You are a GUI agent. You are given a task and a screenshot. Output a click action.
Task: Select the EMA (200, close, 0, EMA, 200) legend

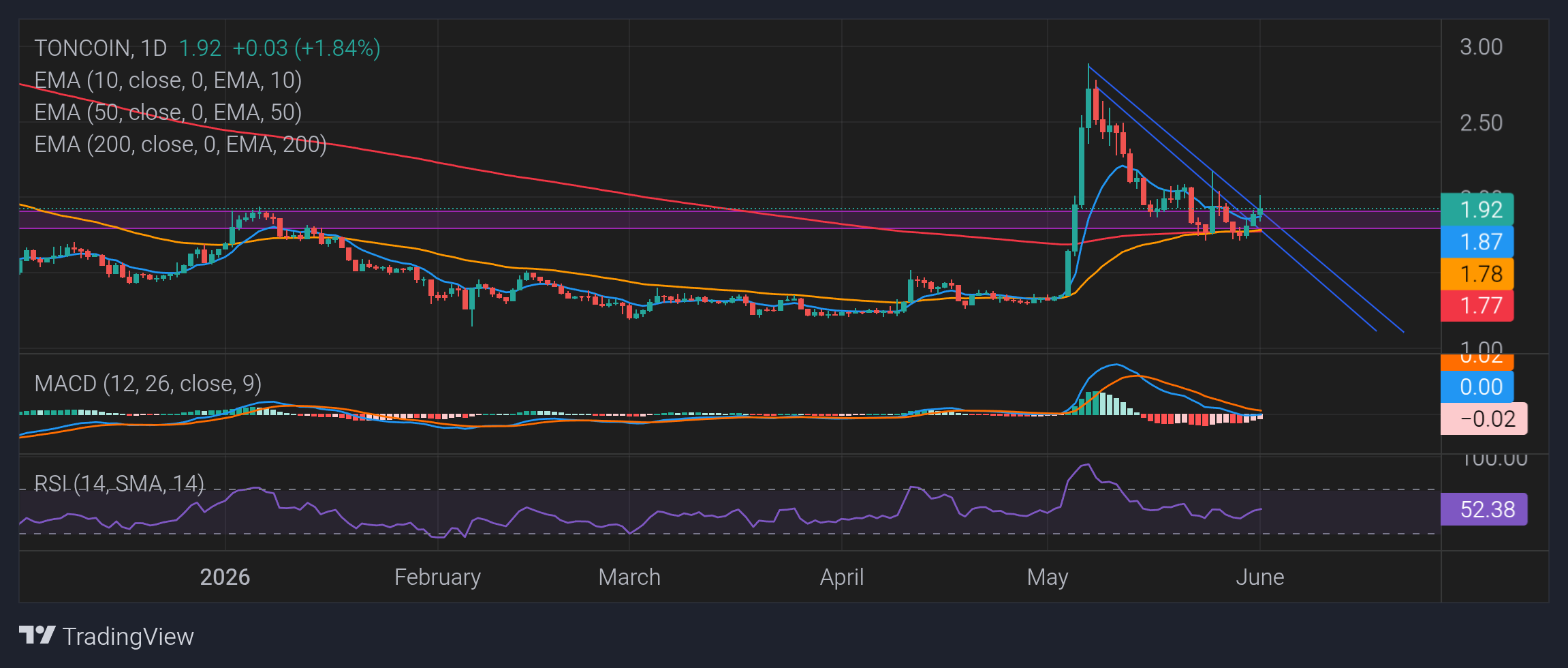[x=181, y=144]
